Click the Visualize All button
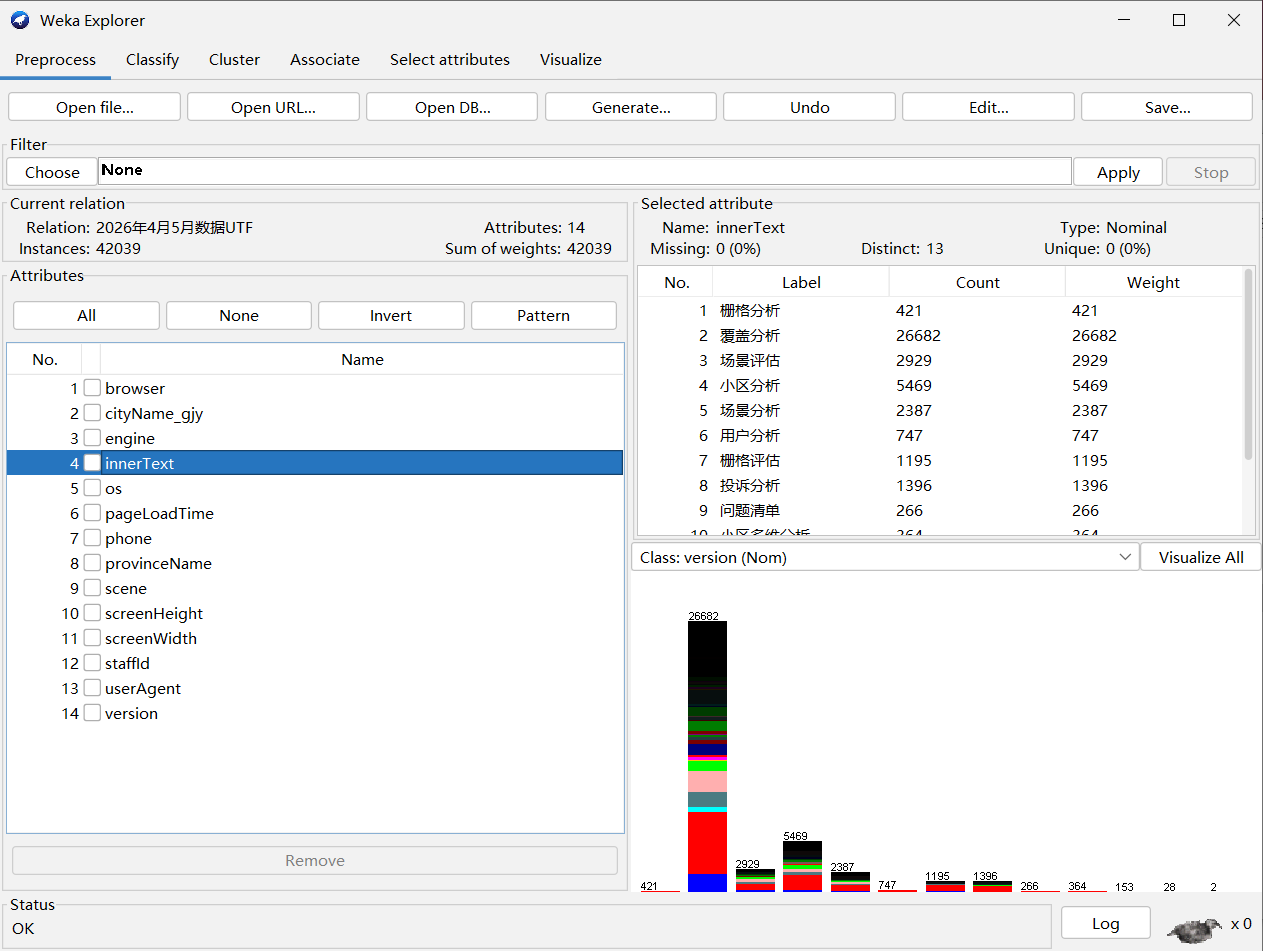1263x951 pixels. 1201,557
